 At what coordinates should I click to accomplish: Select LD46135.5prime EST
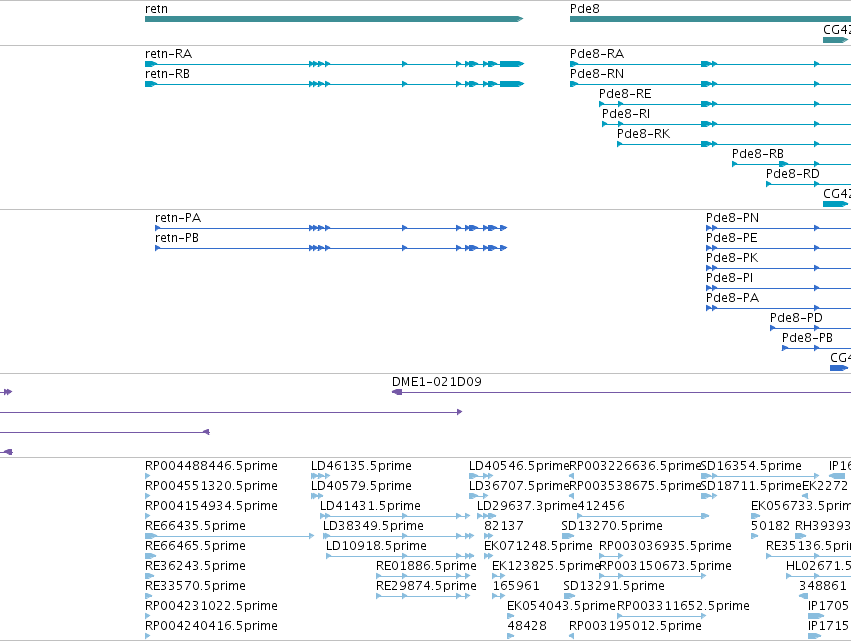click(320, 476)
